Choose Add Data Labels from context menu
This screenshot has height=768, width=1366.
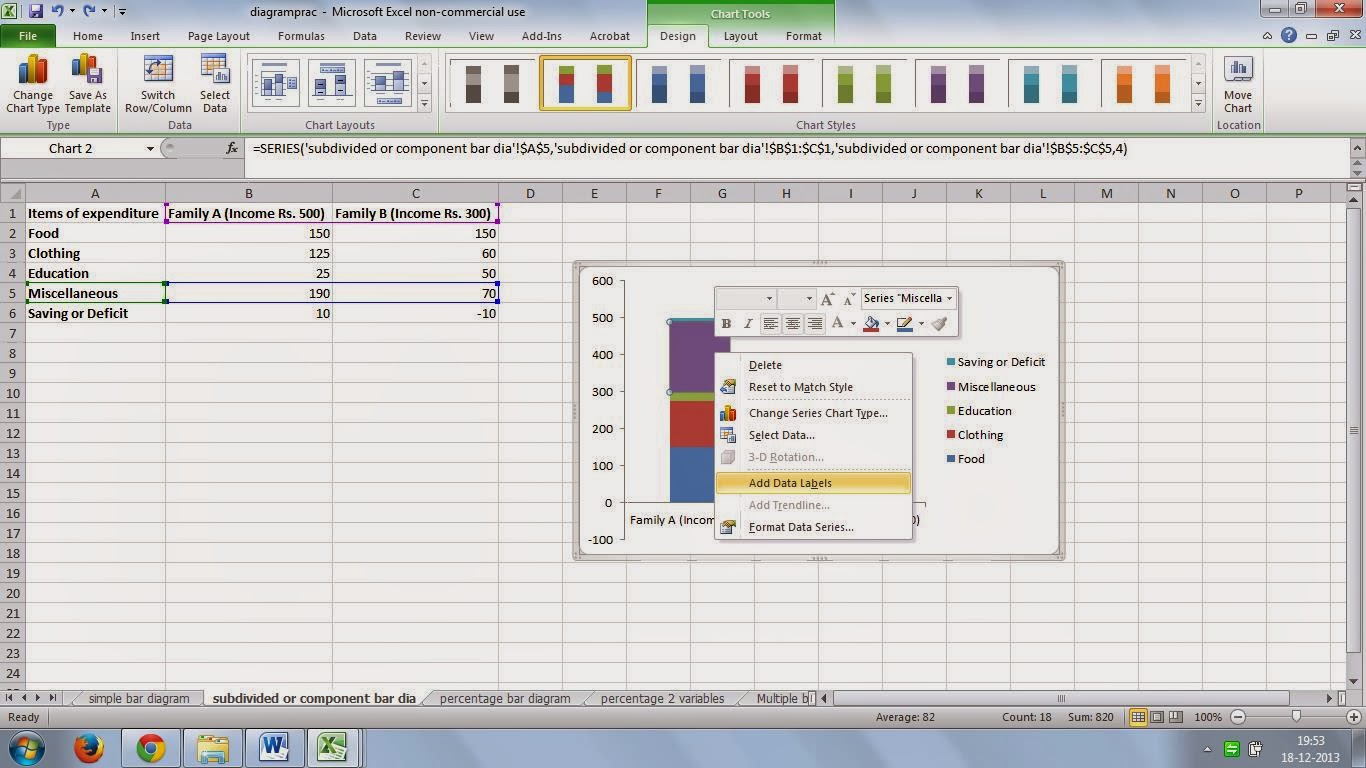point(789,483)
